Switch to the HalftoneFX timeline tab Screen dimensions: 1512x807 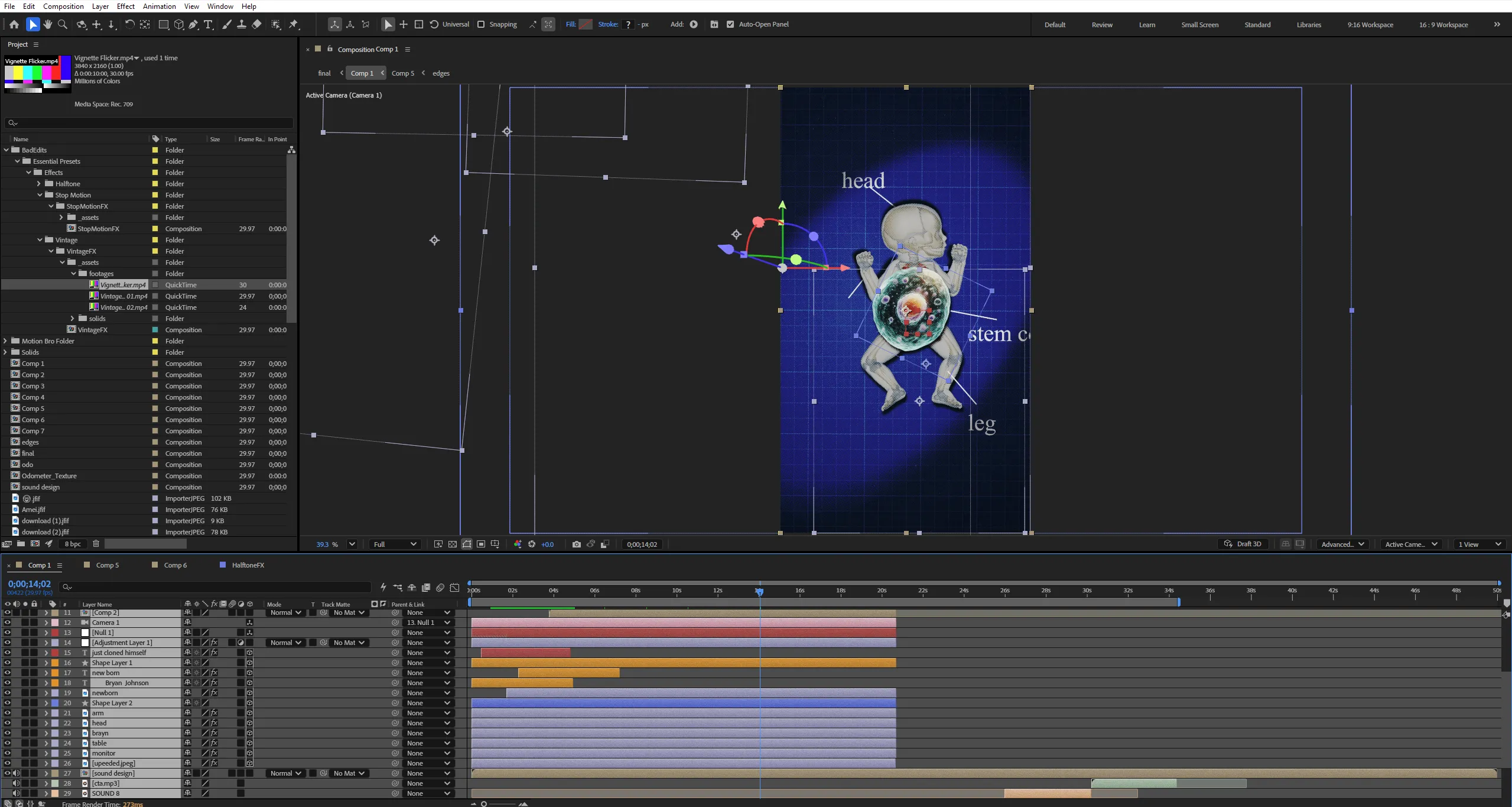[x=248, y=565]
